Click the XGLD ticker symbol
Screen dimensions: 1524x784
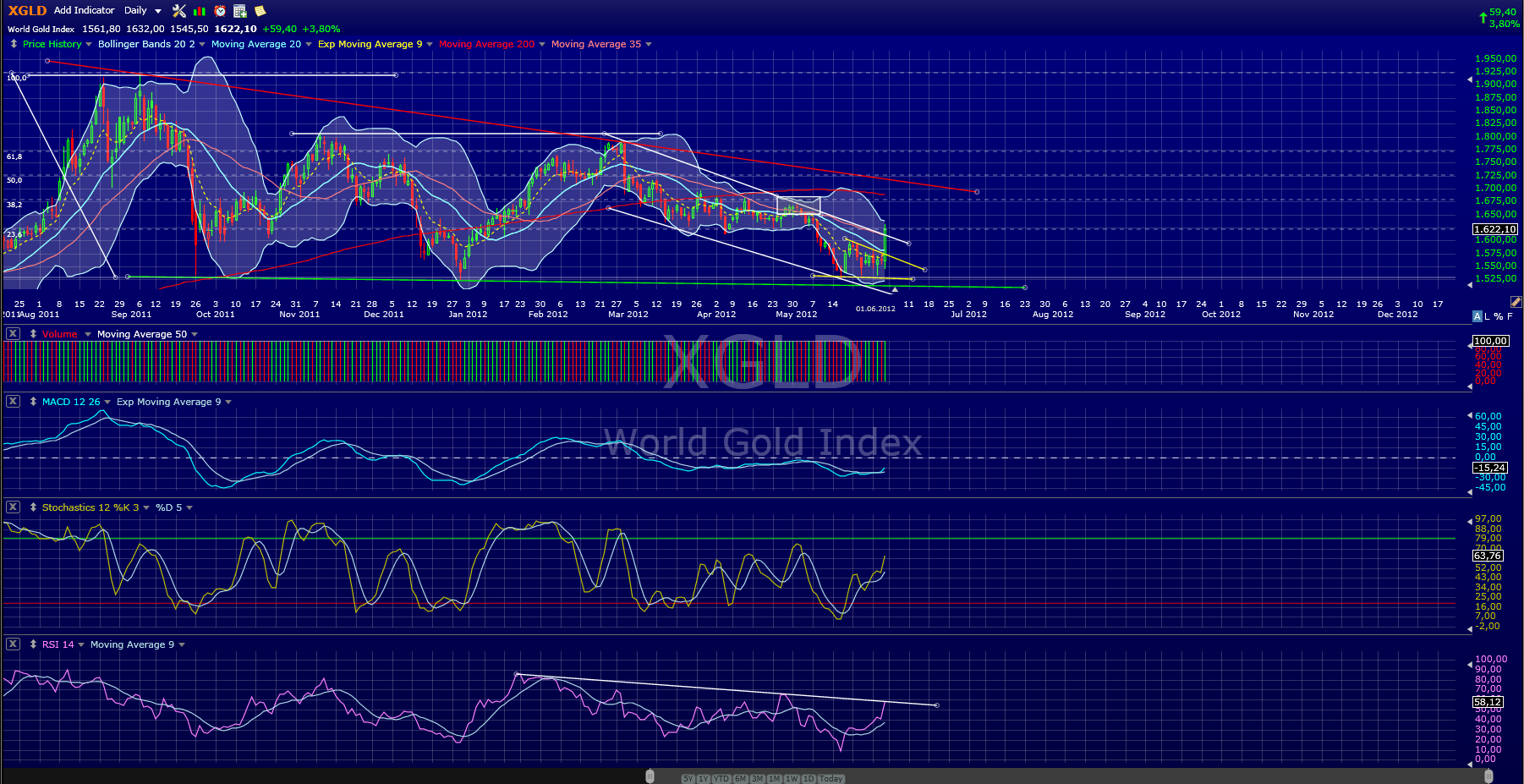click(x=27, y=11)
